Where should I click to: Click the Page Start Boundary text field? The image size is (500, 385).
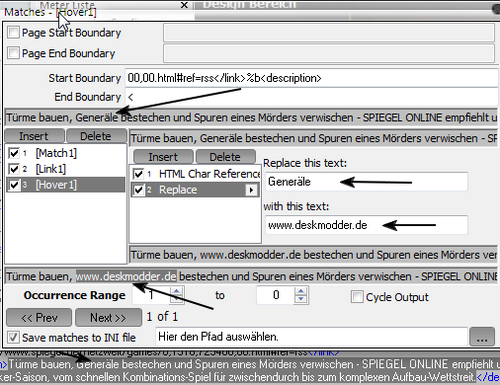329,33
